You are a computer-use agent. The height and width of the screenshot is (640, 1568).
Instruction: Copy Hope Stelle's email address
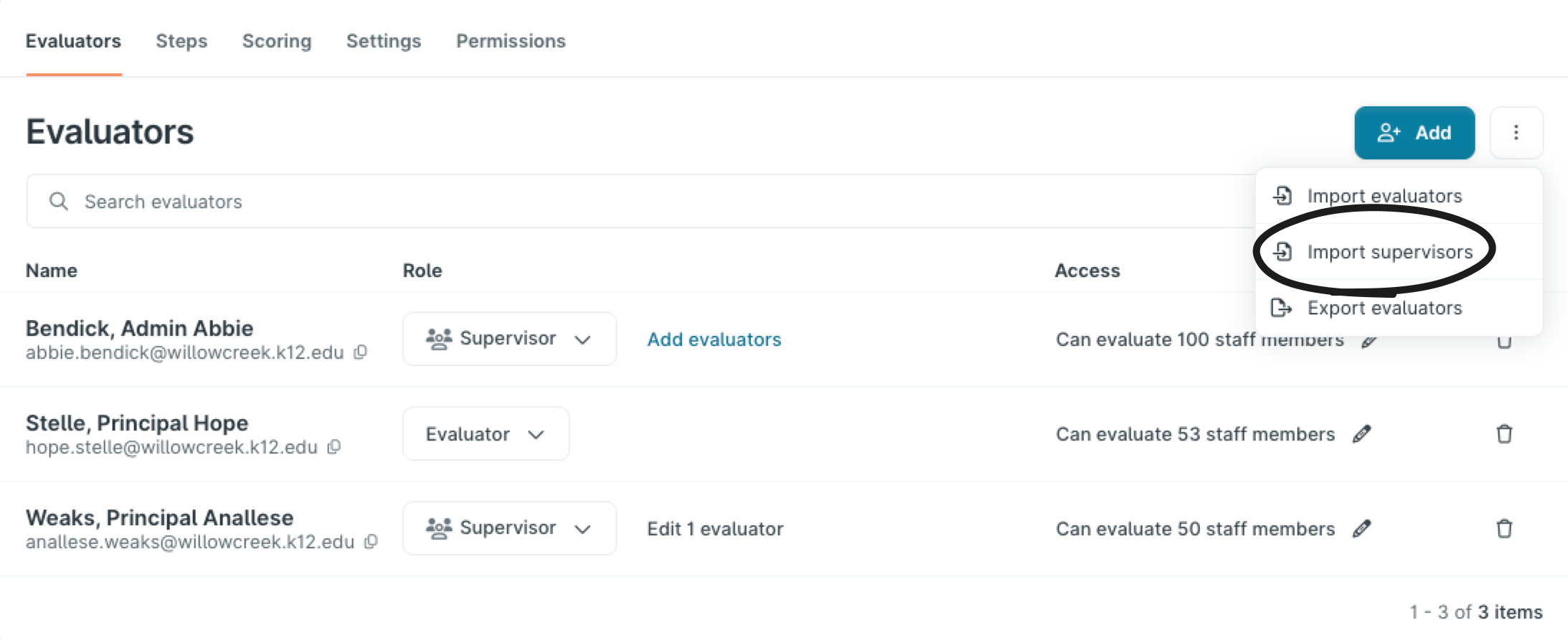pyautogui.click(x=334, y=447)
